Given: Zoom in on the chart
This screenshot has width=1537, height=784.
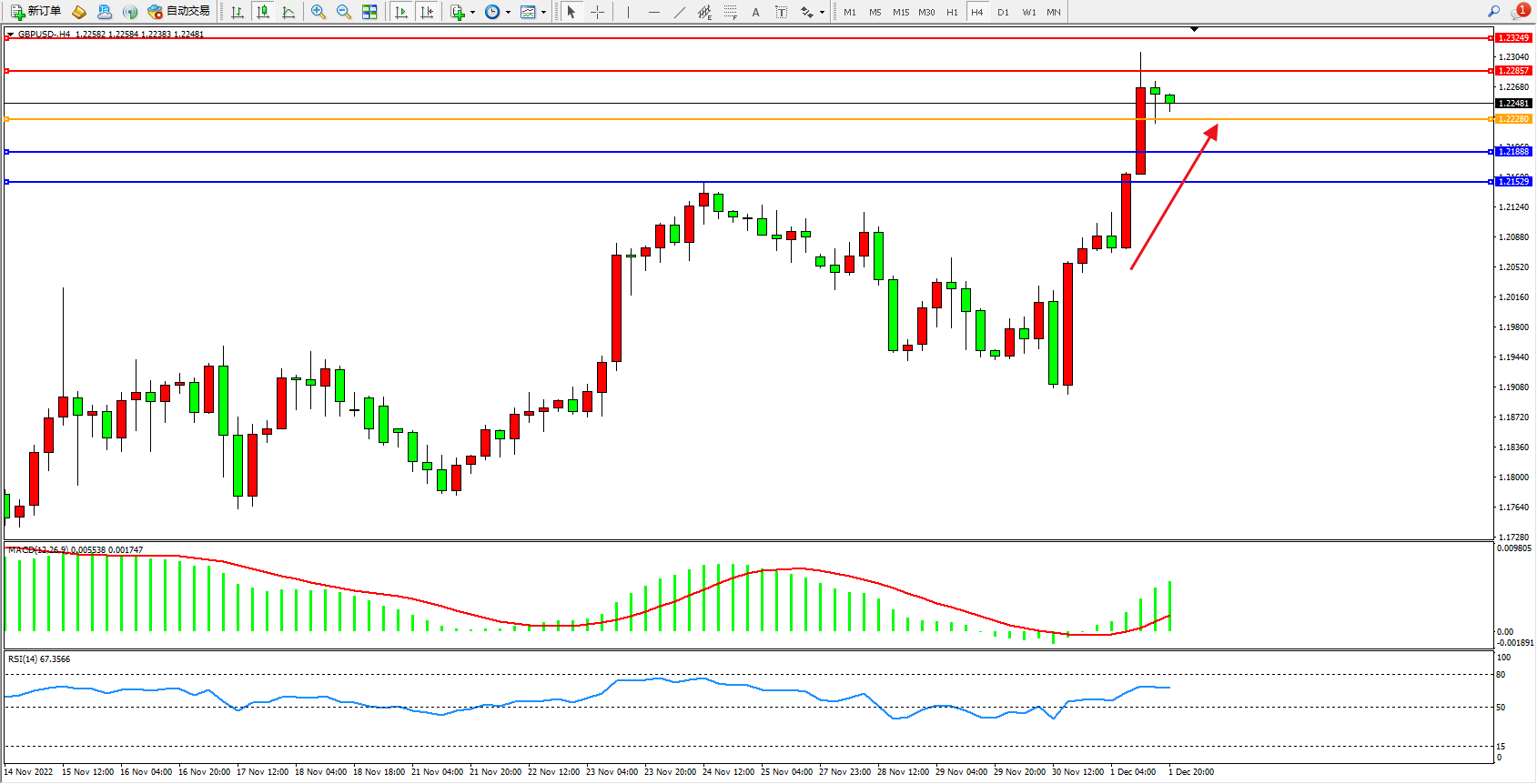Looking at the screenshot, I should (319, 12).
